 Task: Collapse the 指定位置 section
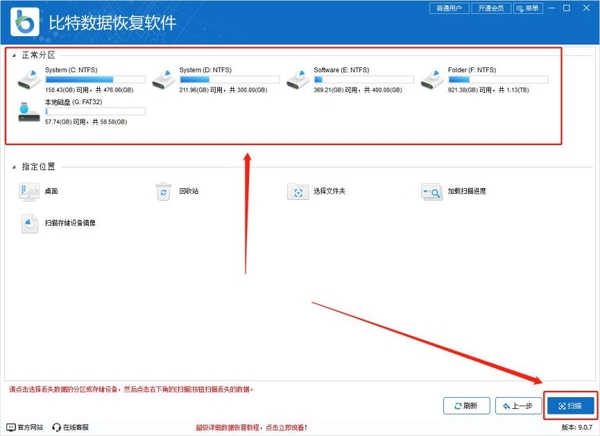tap(14, 167)
